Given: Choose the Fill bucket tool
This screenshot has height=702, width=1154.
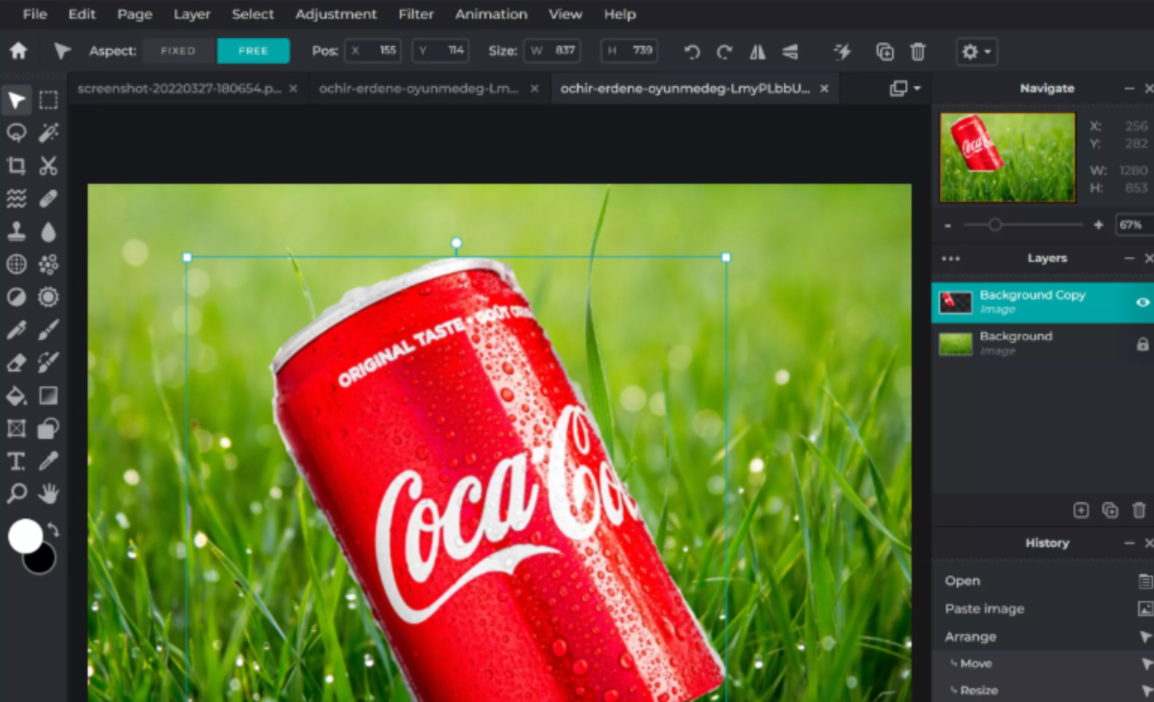Looking at the screenshot, I should click(x=17, y=396).
